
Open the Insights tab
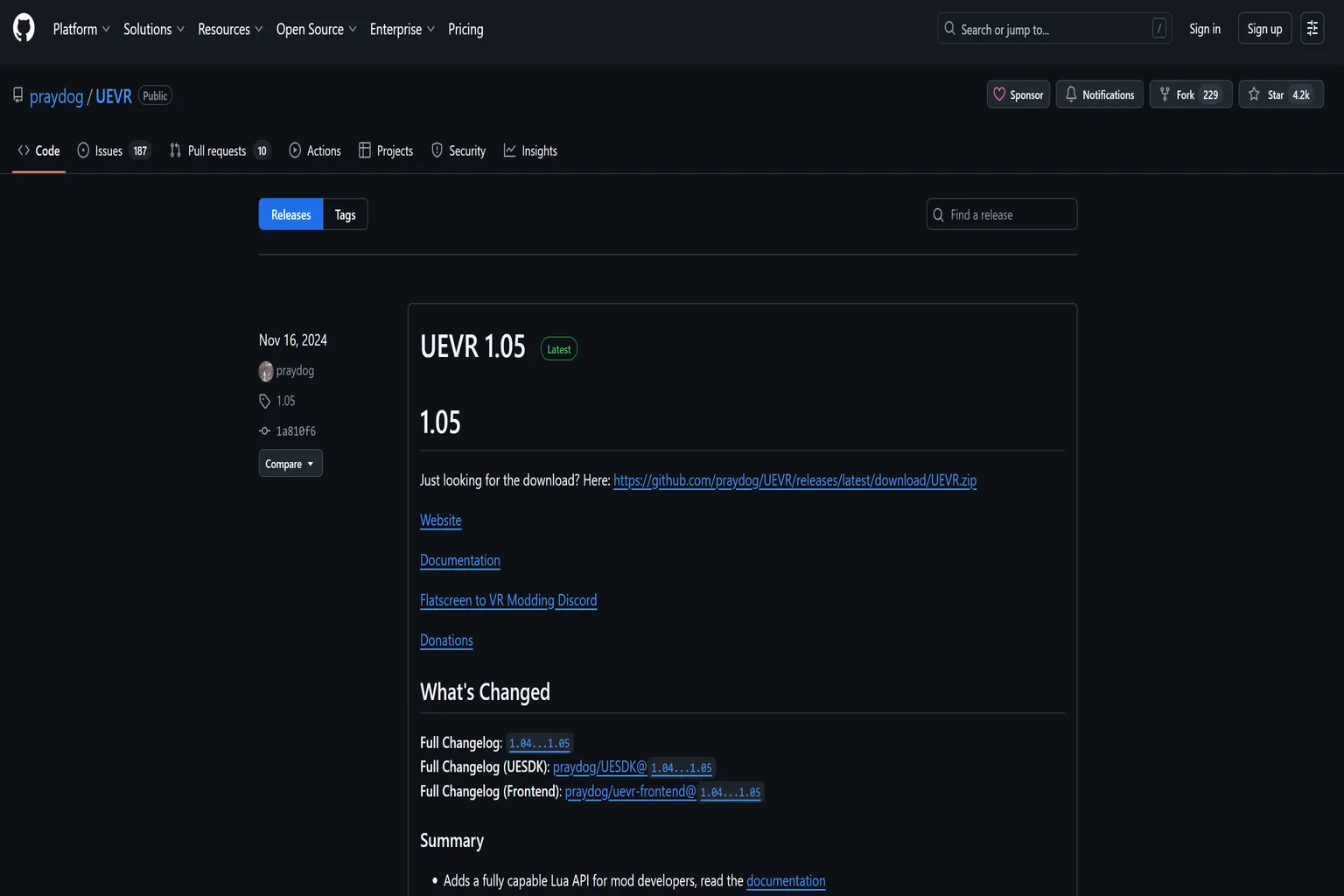click(530, 150)
